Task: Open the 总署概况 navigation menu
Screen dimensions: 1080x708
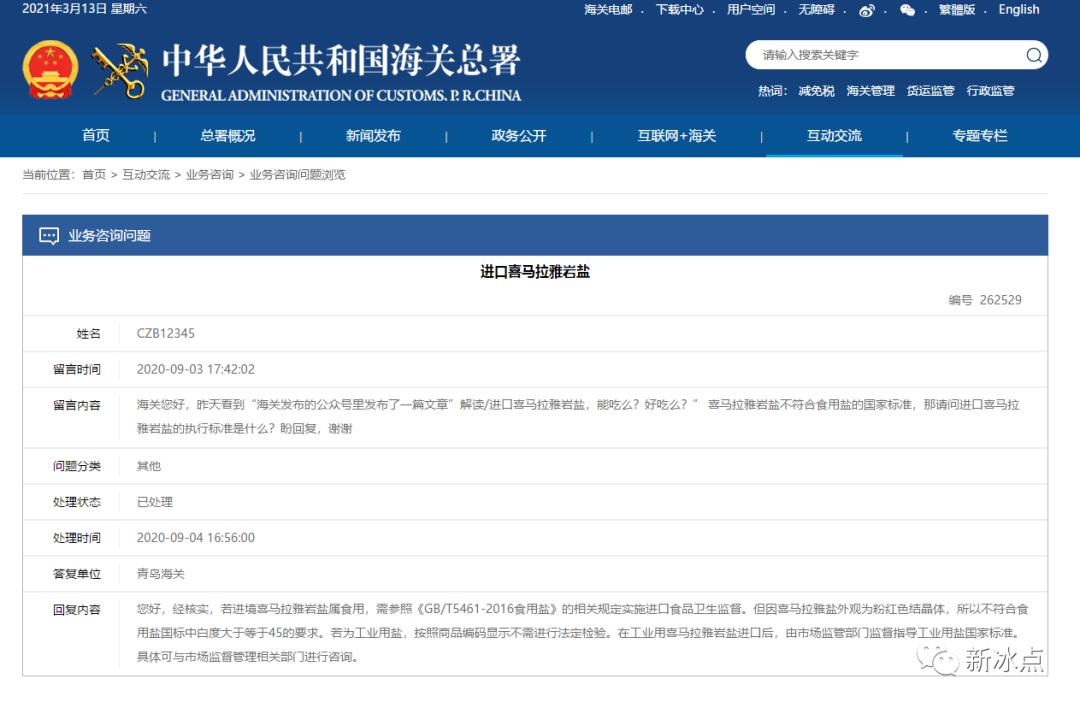Action: pos(227,136)
